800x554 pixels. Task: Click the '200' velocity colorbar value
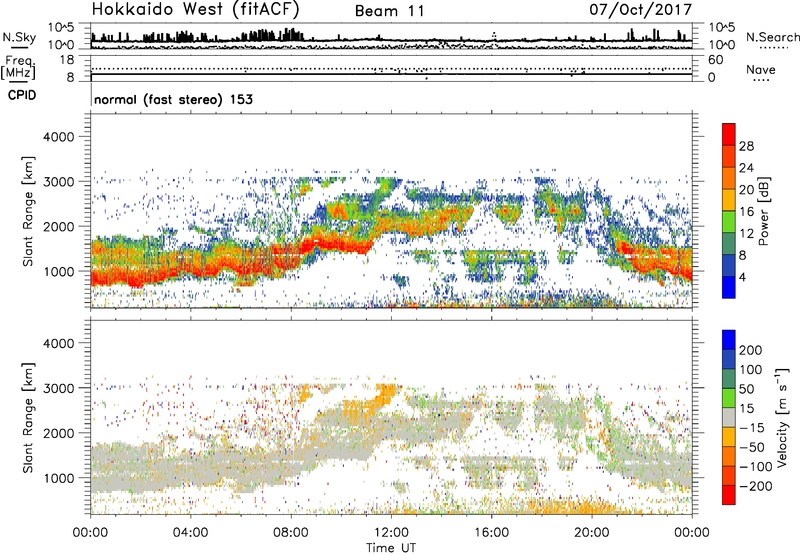(x=751, y=350)
